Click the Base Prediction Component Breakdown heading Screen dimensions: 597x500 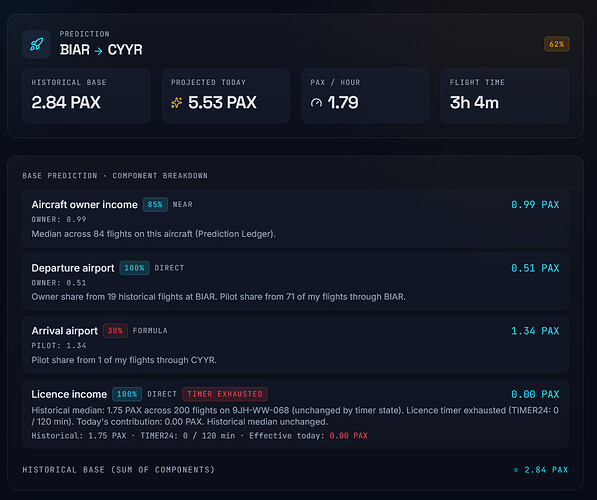(115, 176)
